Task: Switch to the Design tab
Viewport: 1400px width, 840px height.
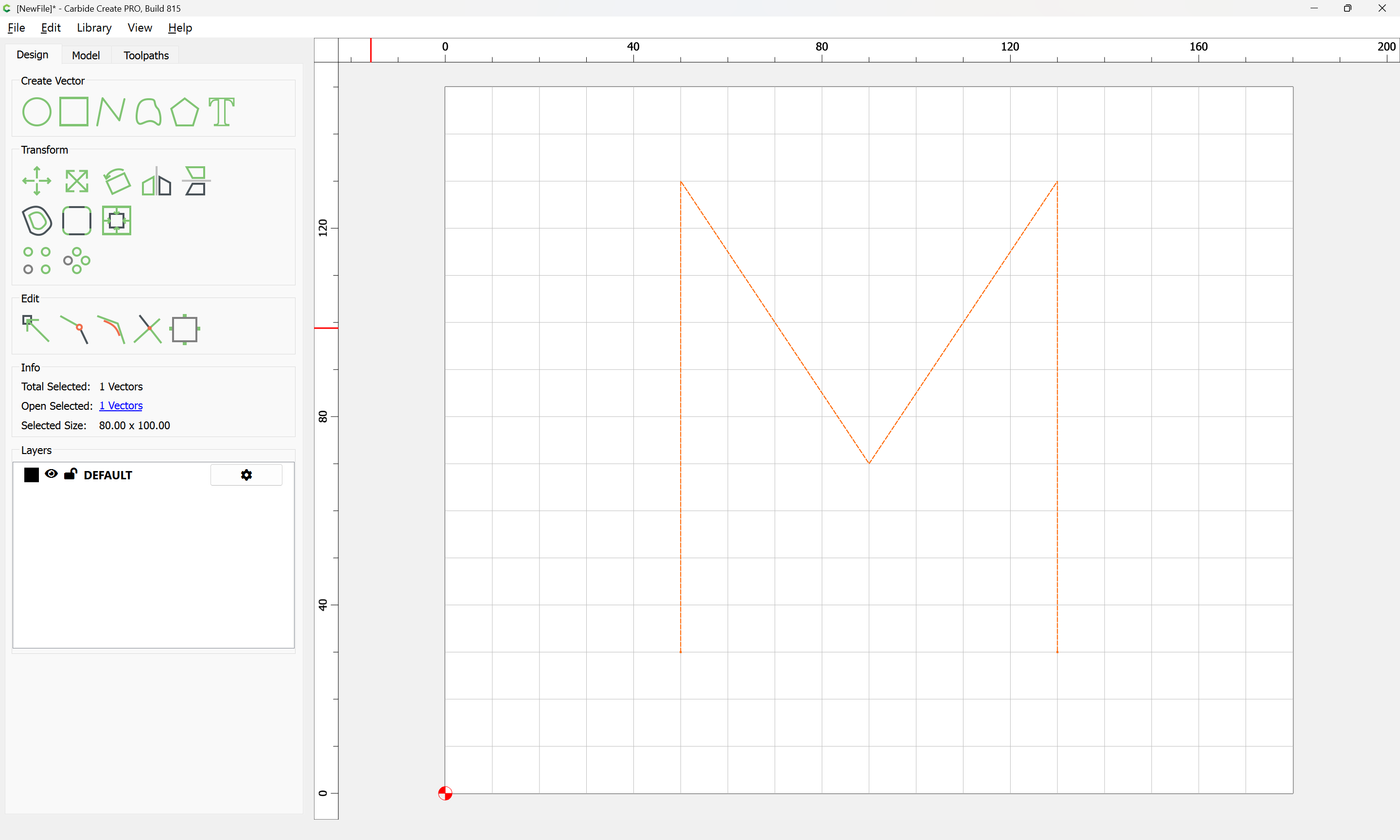Action: click(x=32, y=54)
